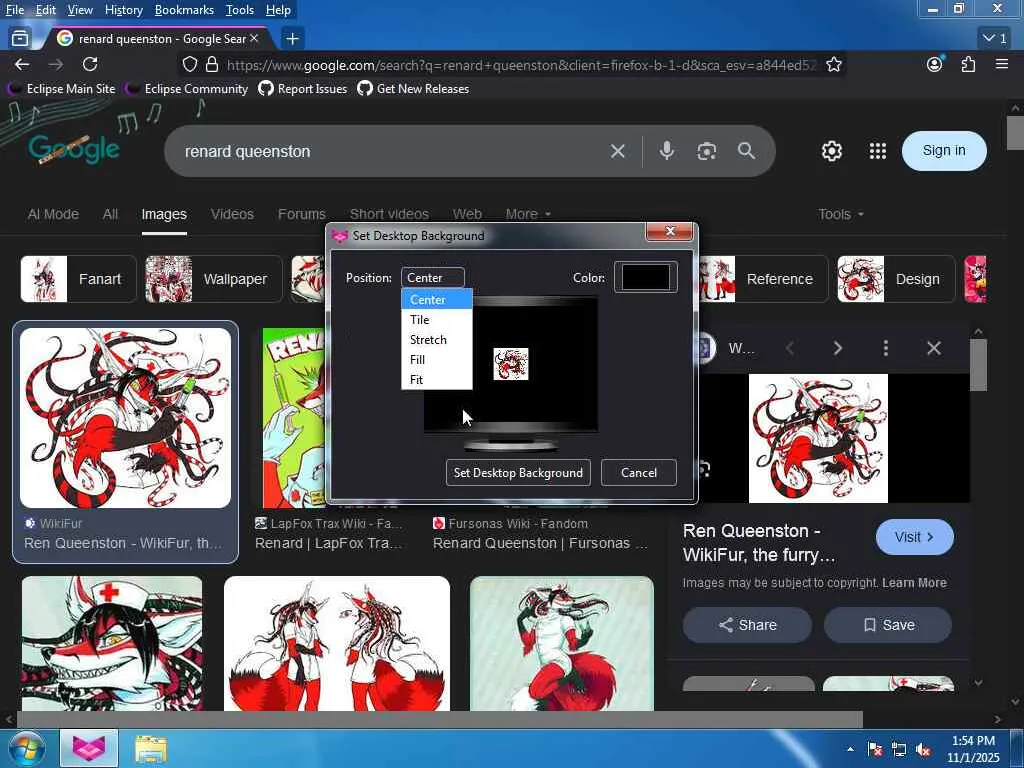
Task: Switch to the Videos tab
Action: [232, 214]
